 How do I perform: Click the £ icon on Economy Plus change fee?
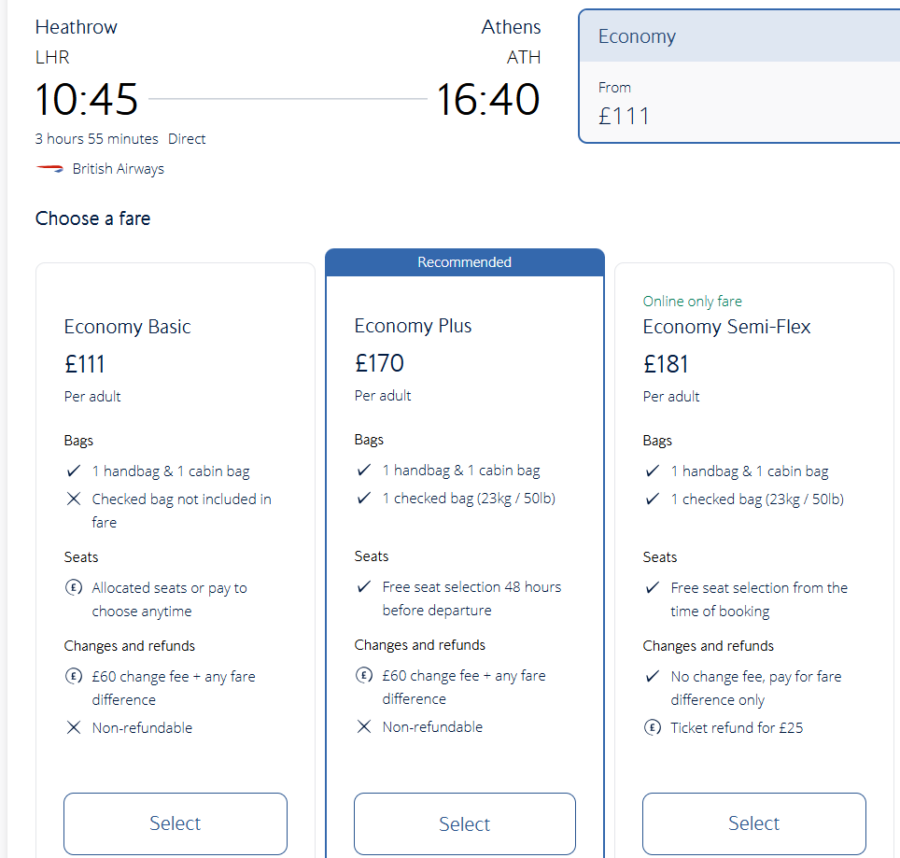(364, 676)
